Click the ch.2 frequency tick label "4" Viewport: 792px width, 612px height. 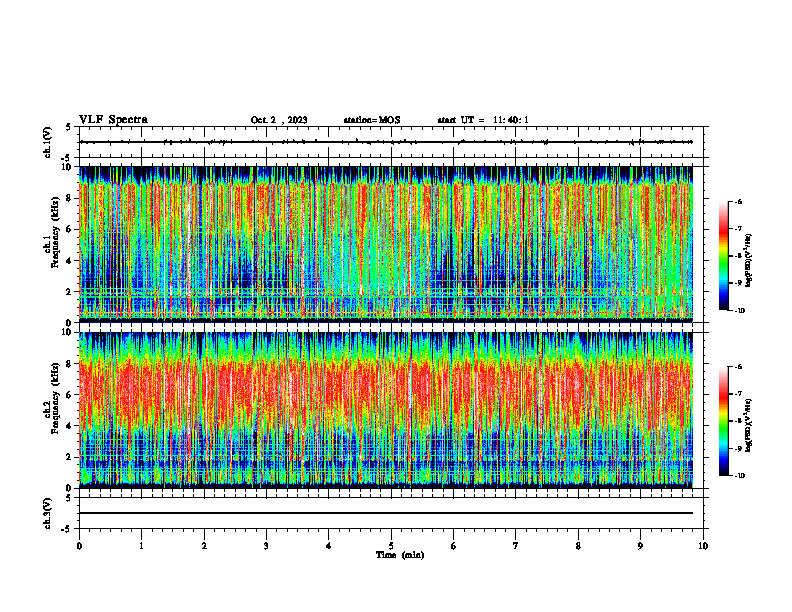(71, 426)
